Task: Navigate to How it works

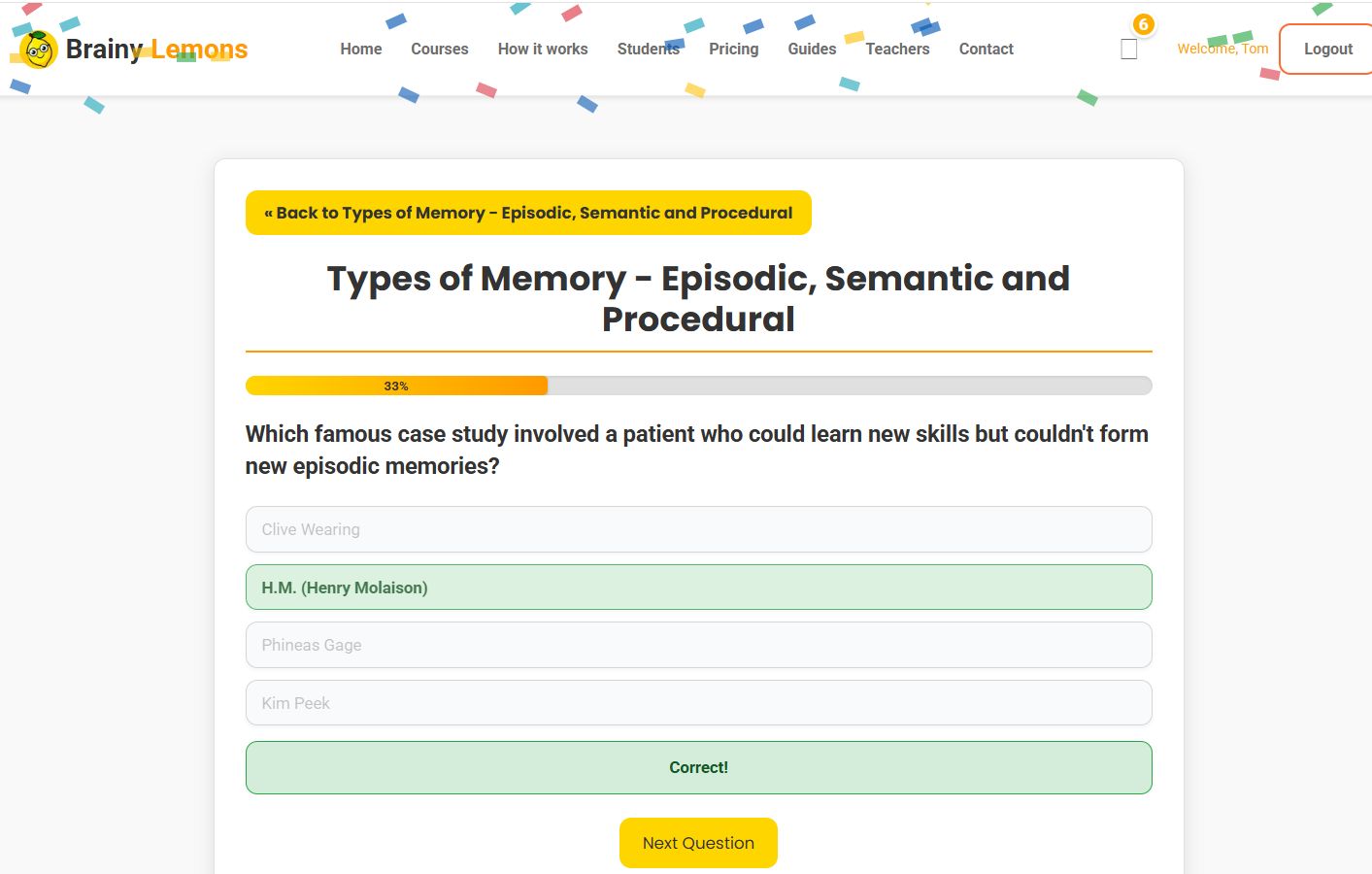Action: (x=542, y=50)
